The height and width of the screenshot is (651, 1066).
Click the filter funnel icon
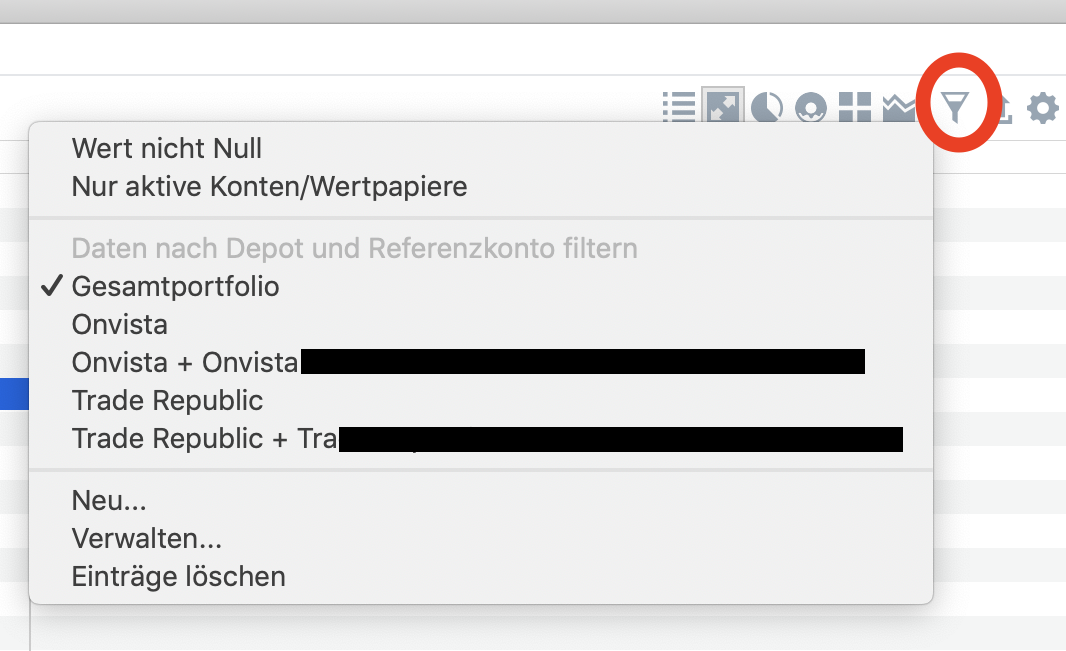point(957,106)
